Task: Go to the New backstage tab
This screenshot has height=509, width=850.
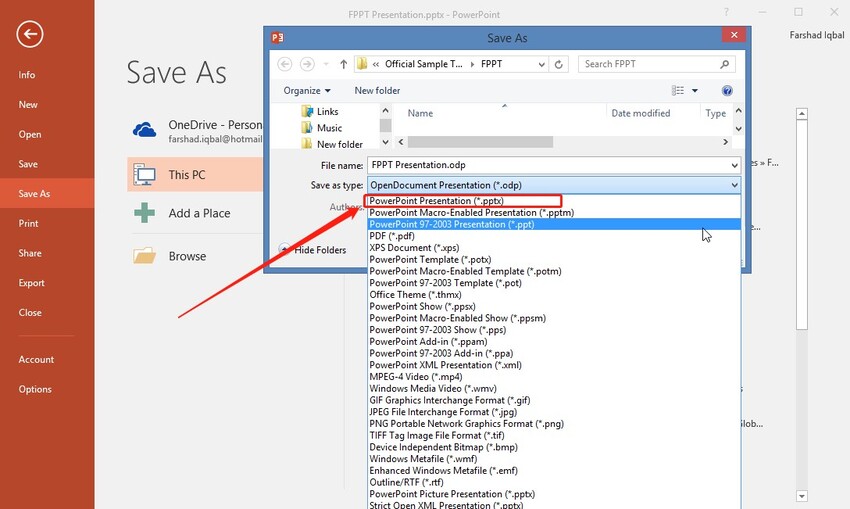Action: pos(47,105)
